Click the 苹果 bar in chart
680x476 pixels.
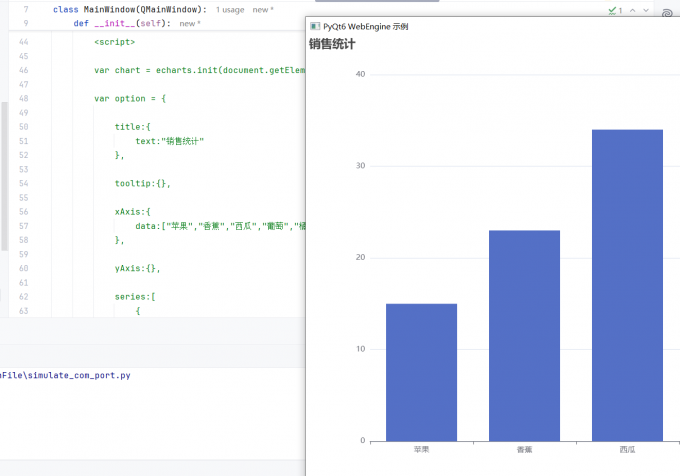(x=421, y=372)
